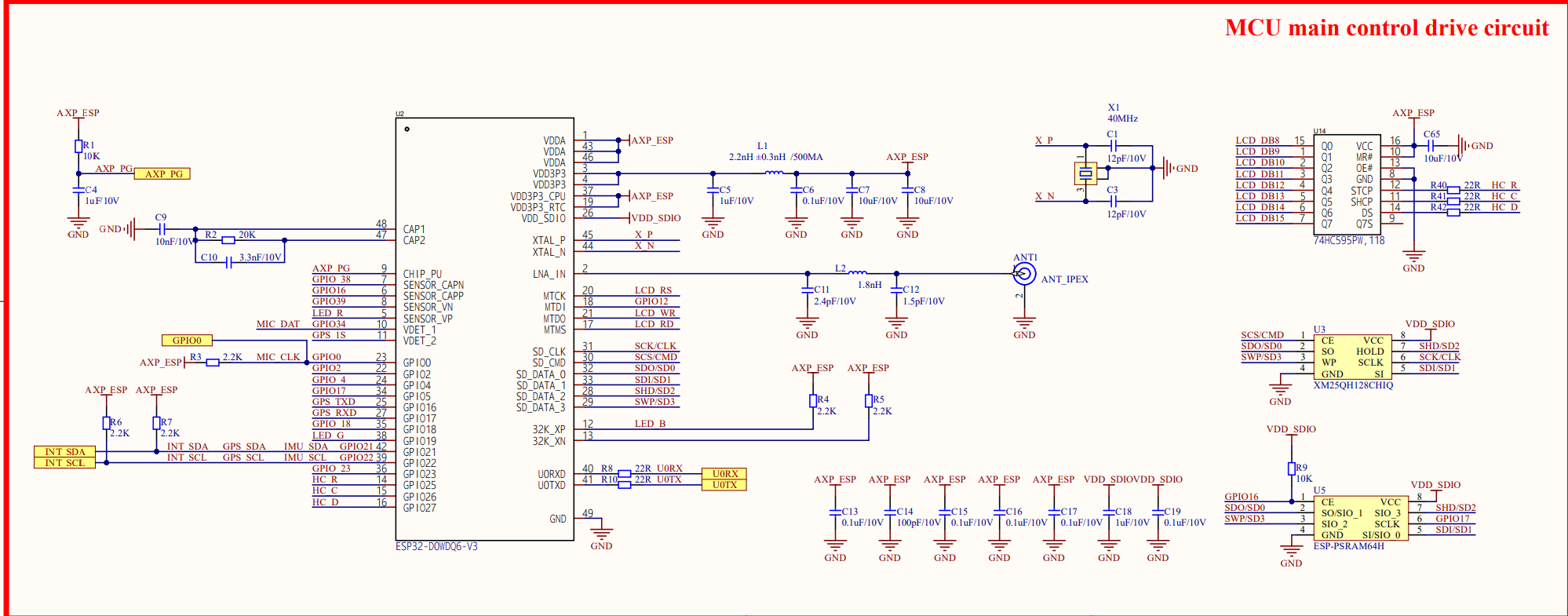This screenshot has height=616, width=1568.
Task: Click capacitor C19 0.1uF/10V
Action: (1158, 512)
